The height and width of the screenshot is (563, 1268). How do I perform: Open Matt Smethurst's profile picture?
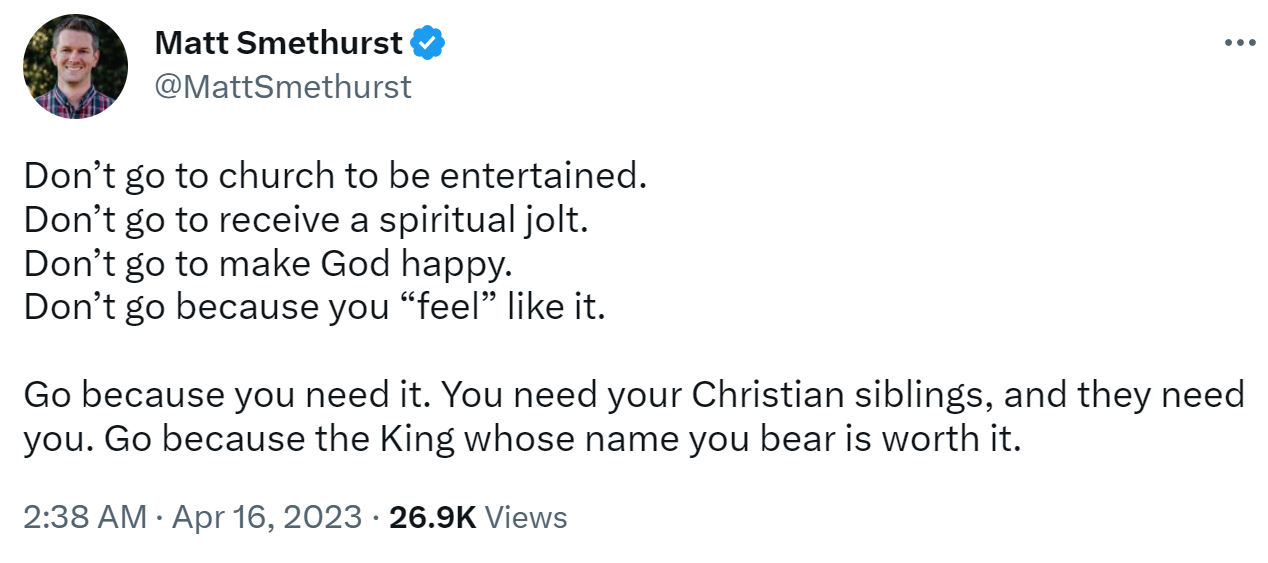coord(76,67)
